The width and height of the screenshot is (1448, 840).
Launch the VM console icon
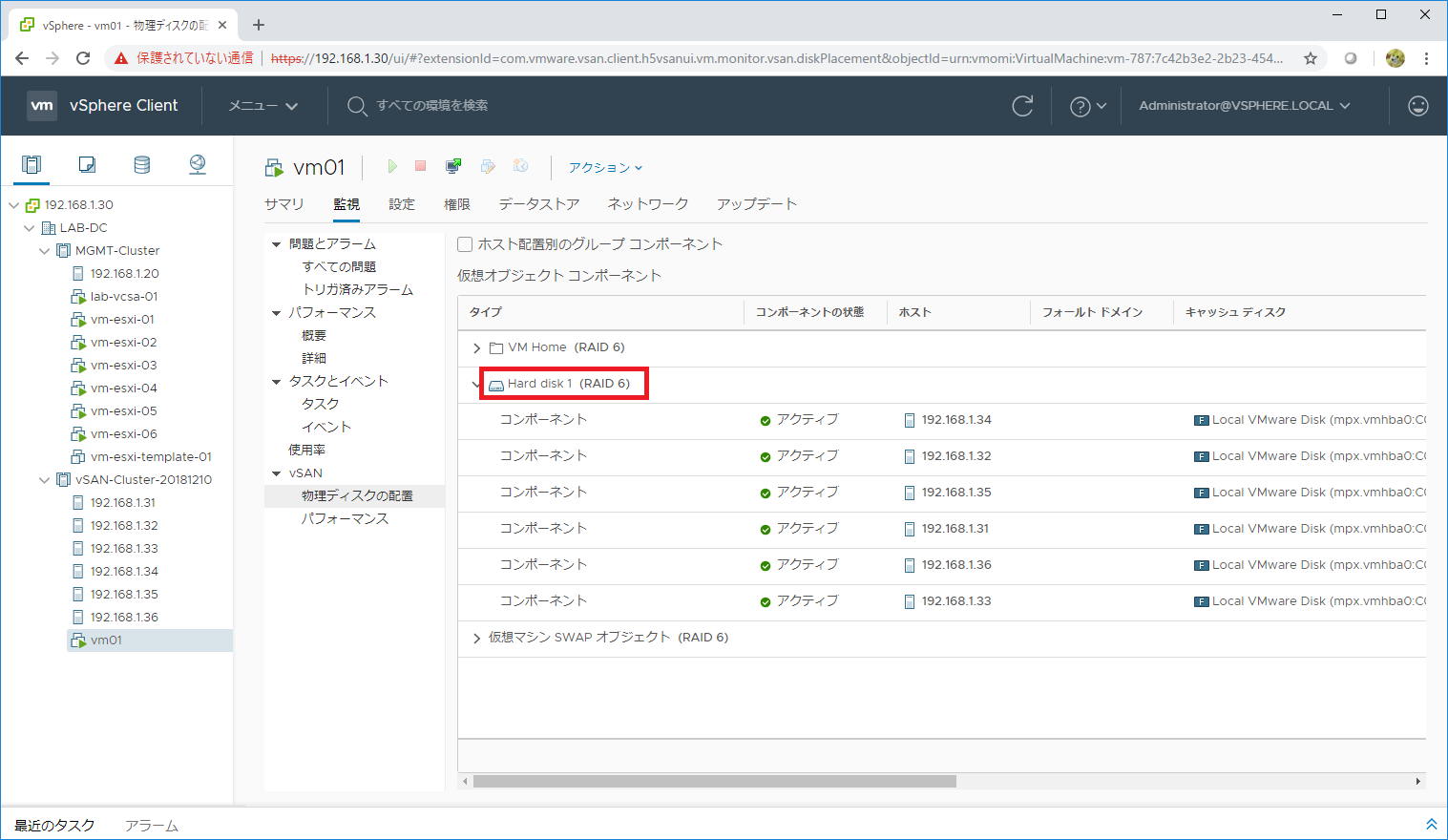click(x=453, y=166)
